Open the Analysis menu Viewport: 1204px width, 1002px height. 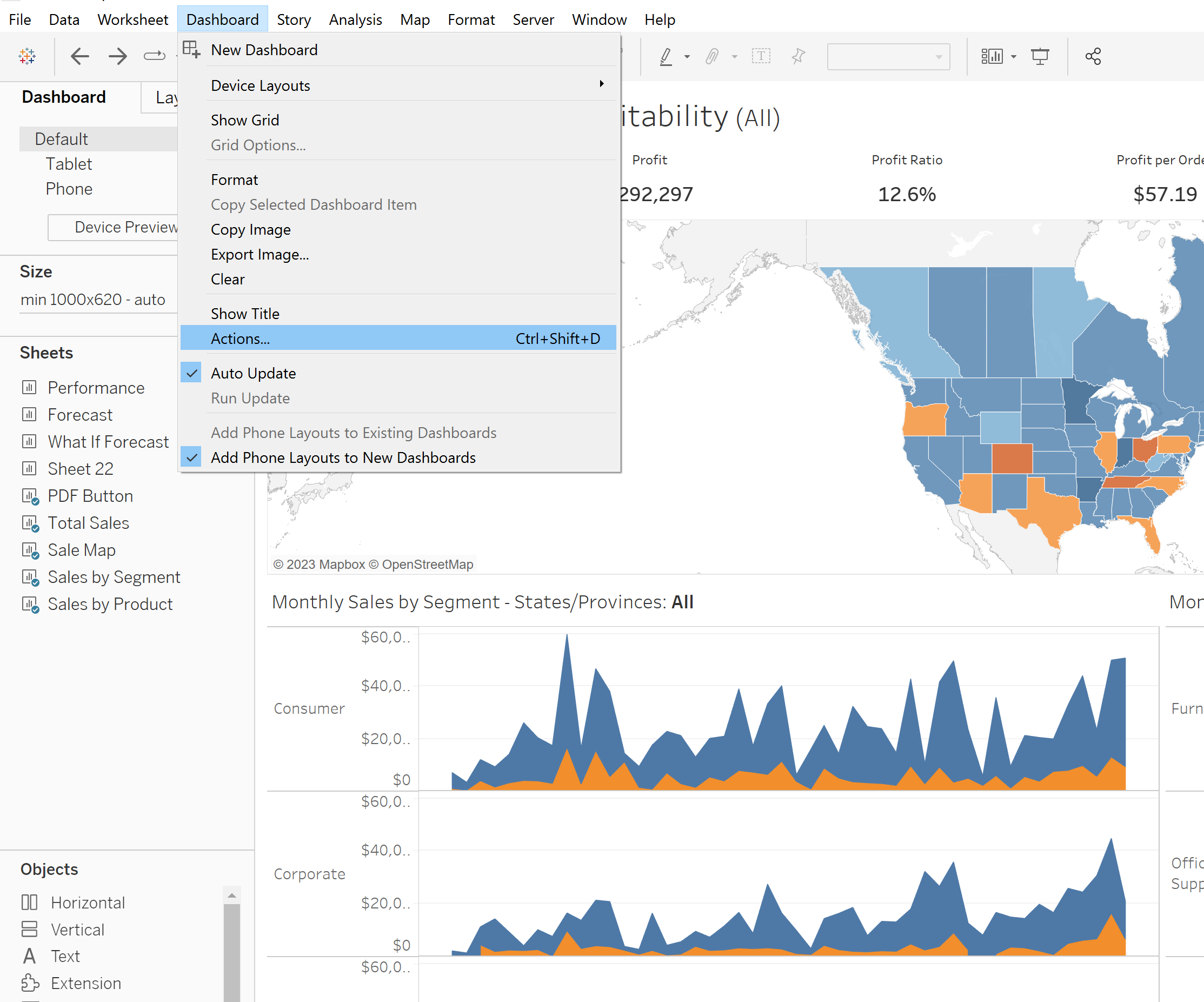tap(355, 19)
